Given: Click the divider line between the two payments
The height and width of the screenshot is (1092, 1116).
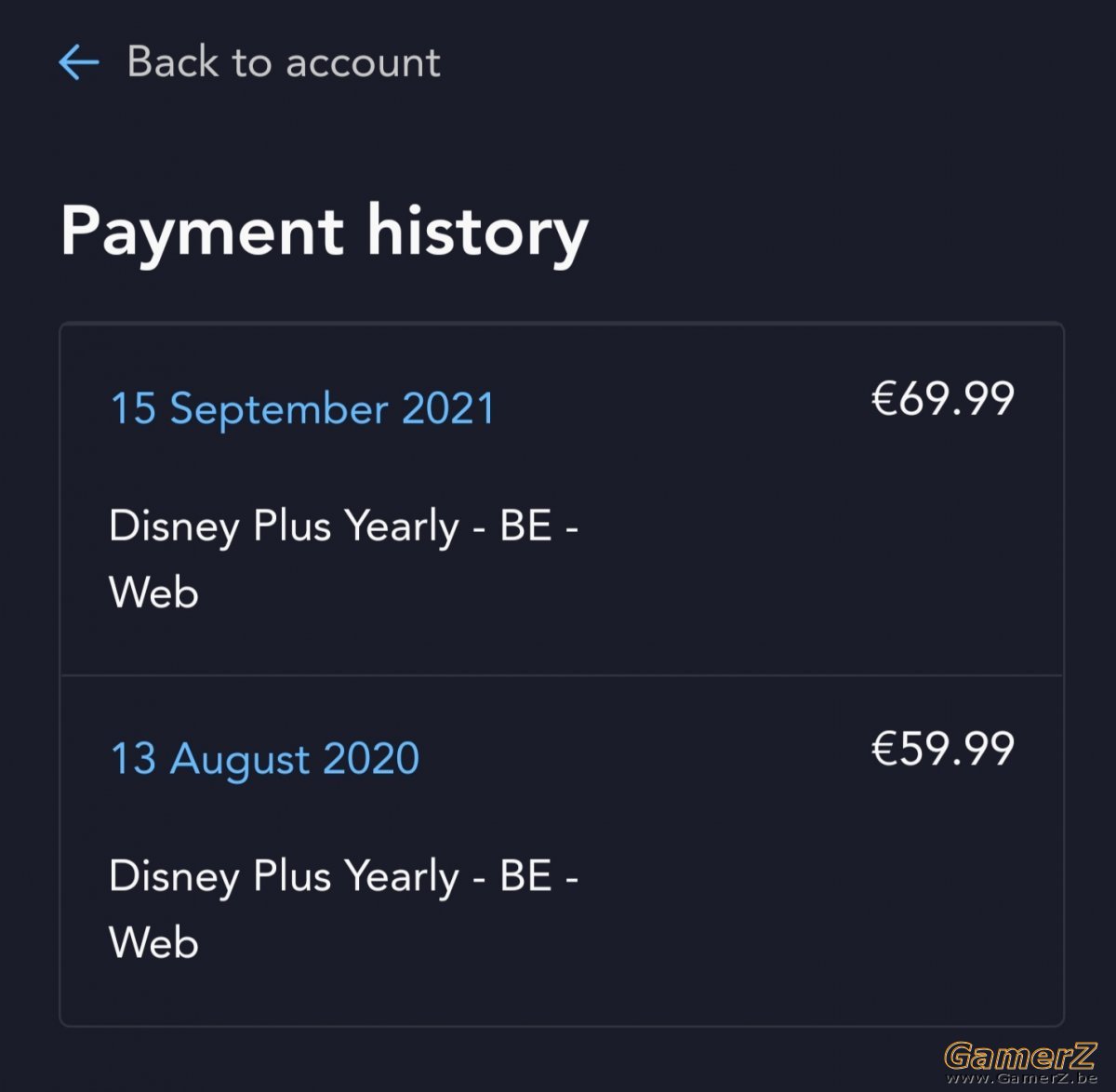Looking at the screenshot, I should [x=562, y=675].
